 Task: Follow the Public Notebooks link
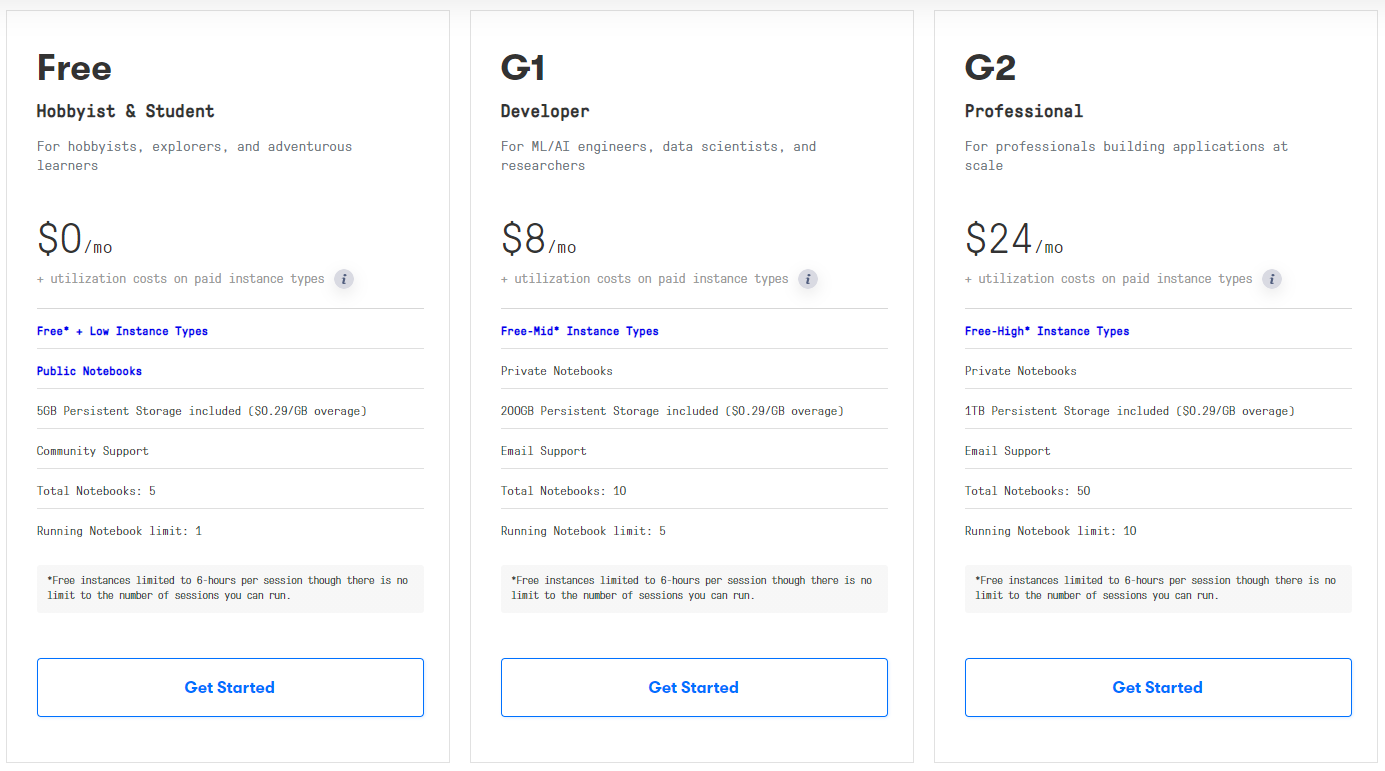(89, 371)
